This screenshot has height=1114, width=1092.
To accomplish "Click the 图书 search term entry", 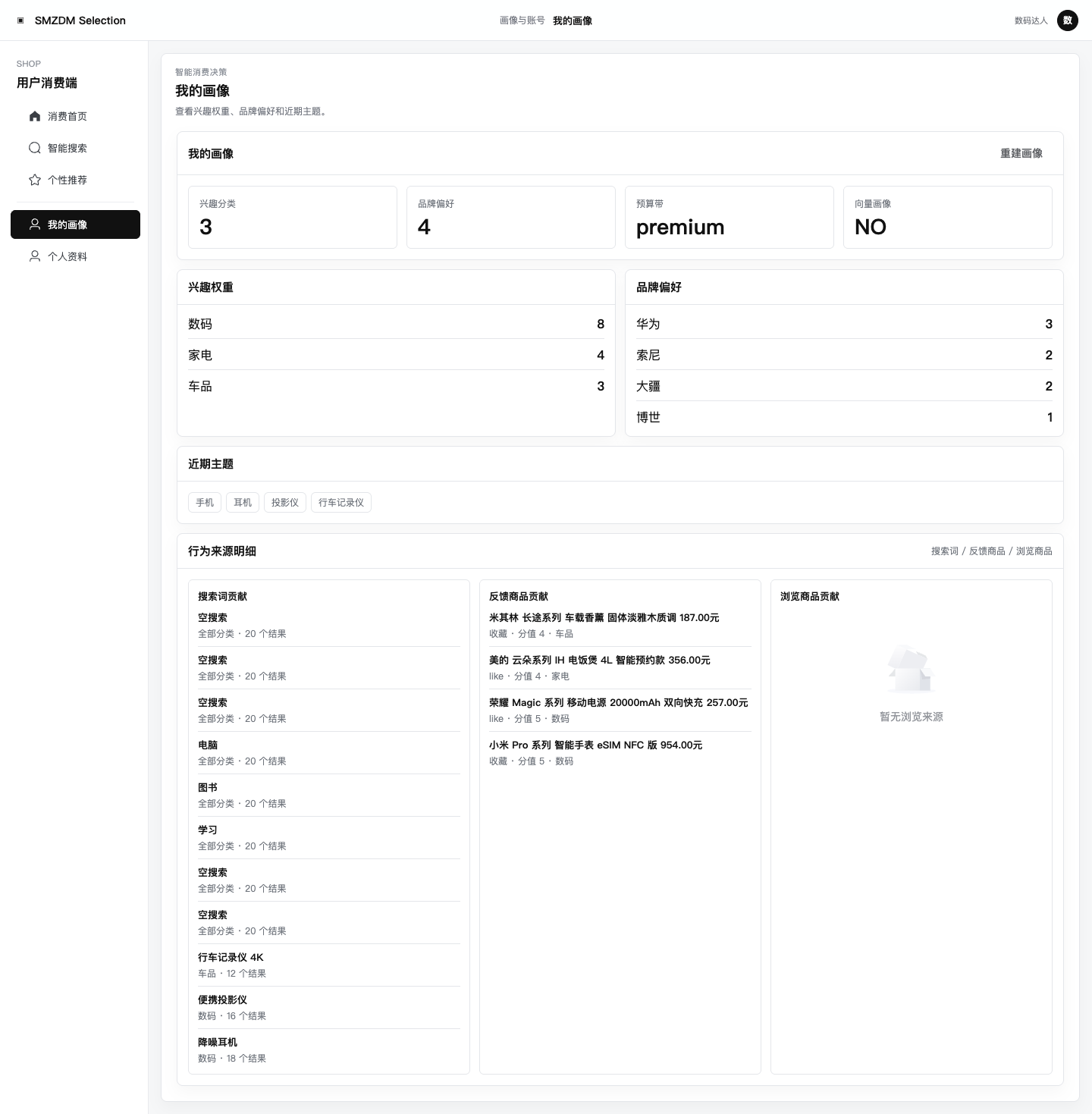I will (x=329, y=795).
